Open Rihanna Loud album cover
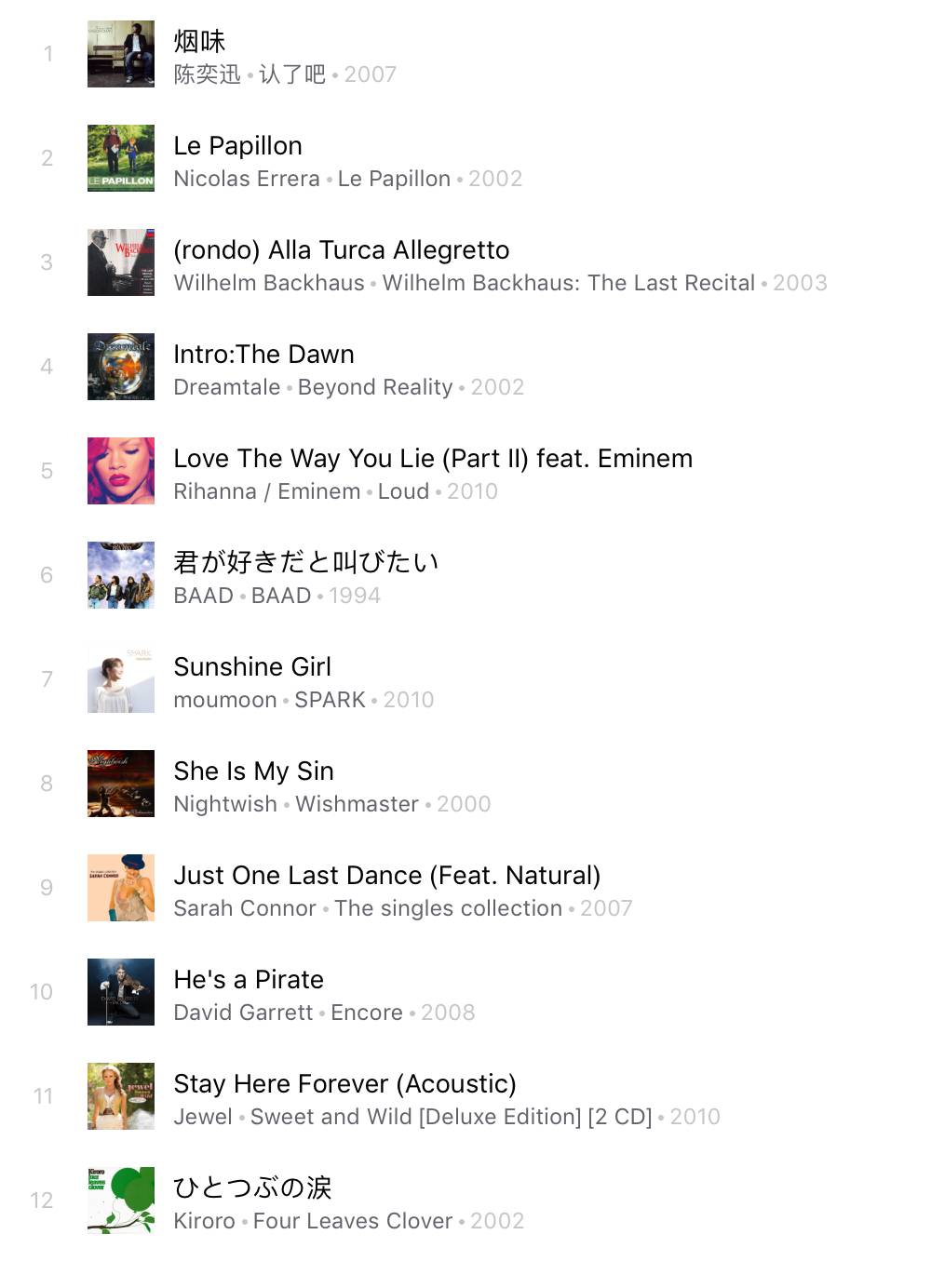 pyautogui.click(x=121, y=471)
